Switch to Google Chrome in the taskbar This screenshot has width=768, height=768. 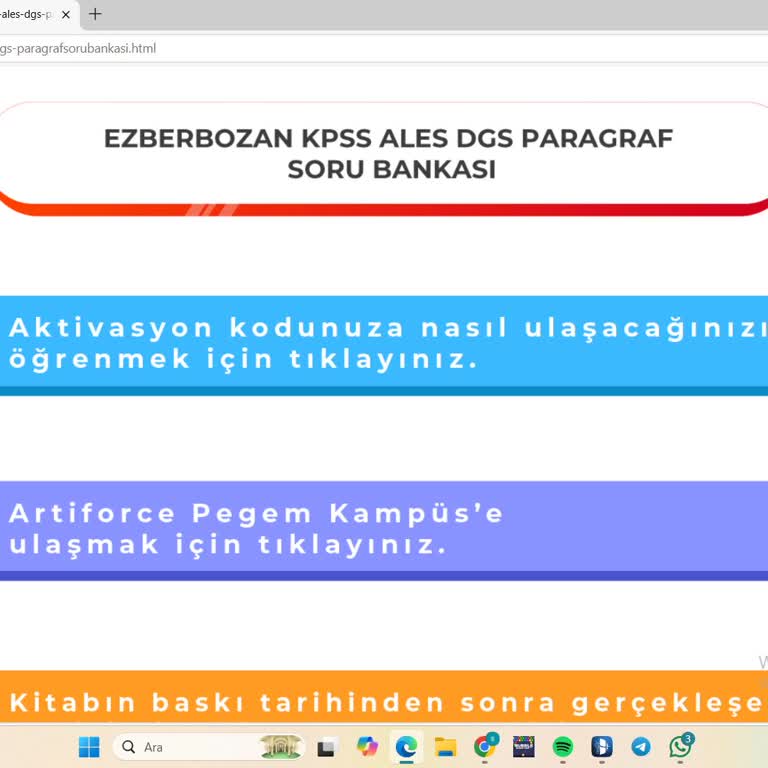click(x=484, y=747)
